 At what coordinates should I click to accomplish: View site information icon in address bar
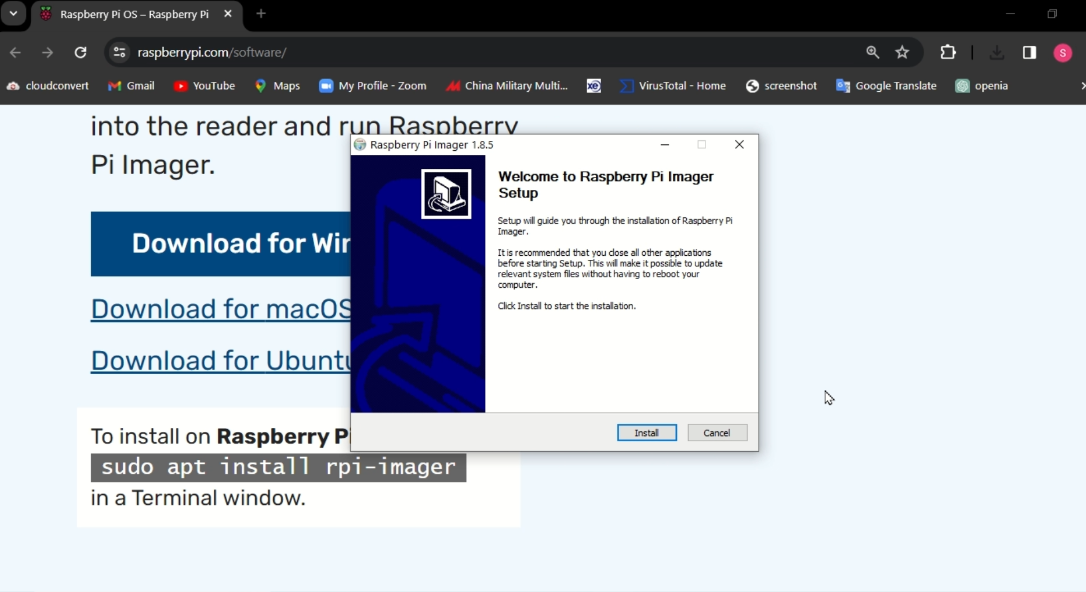coord(119,53)
